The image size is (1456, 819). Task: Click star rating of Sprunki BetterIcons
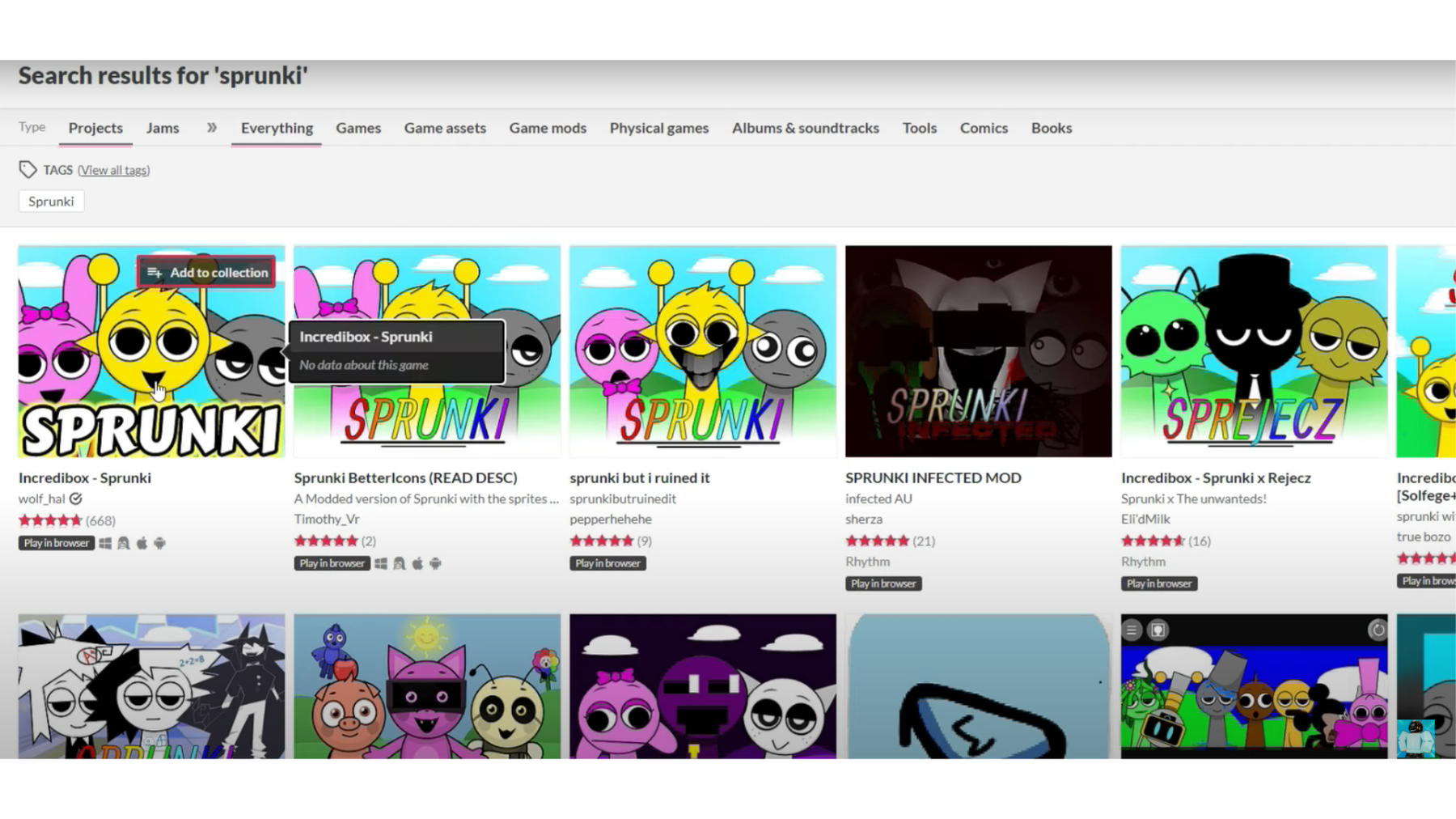[x=326, y=541]
